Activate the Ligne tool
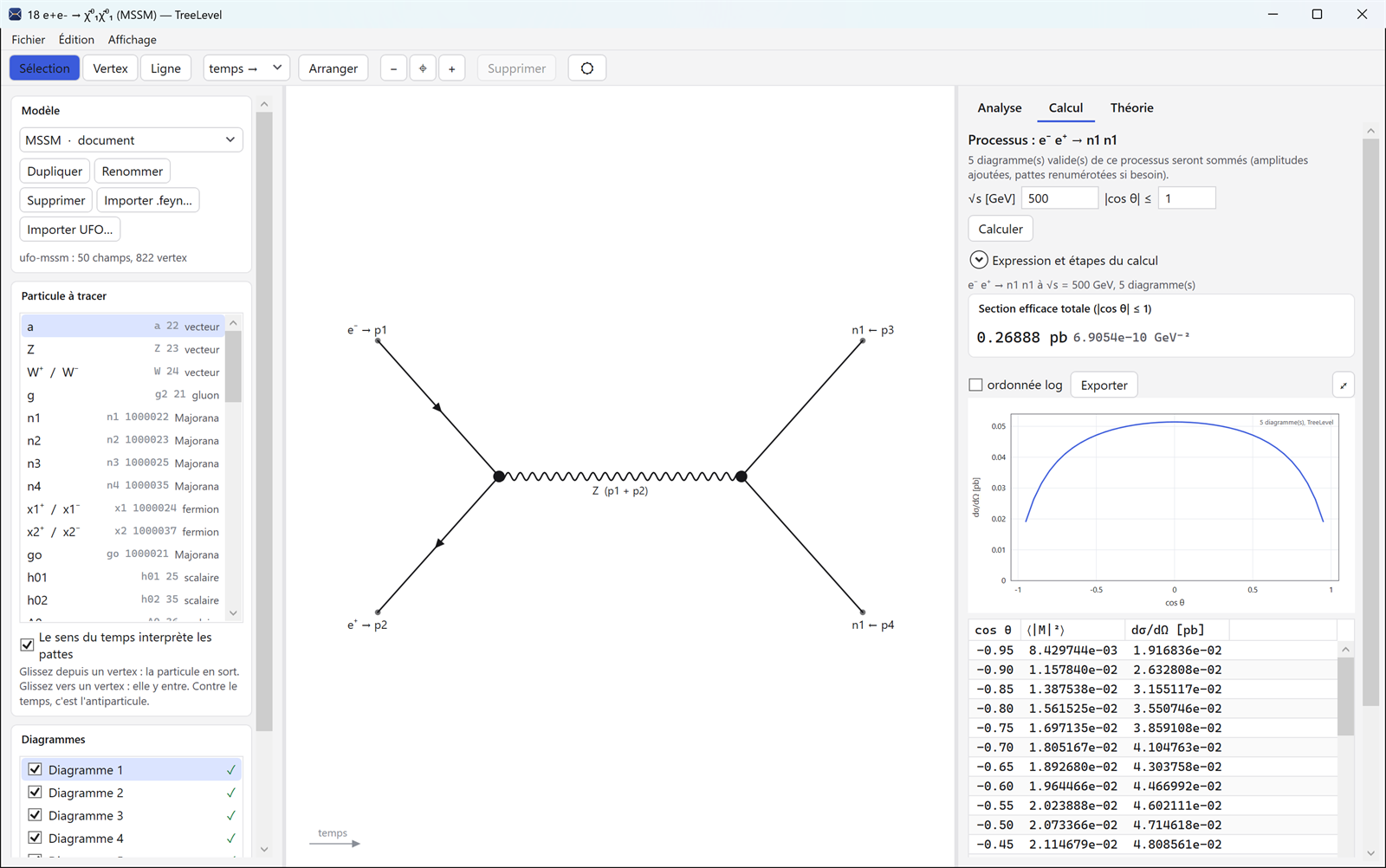The width and height of the screenshot is (1386, 868). pyautogui.click(x=165, y=68)
